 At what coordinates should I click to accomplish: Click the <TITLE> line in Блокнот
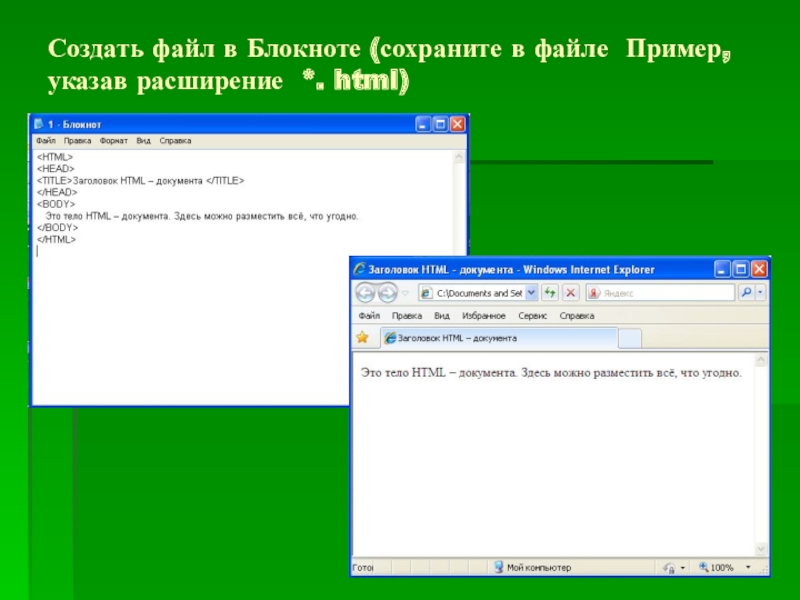140,181
